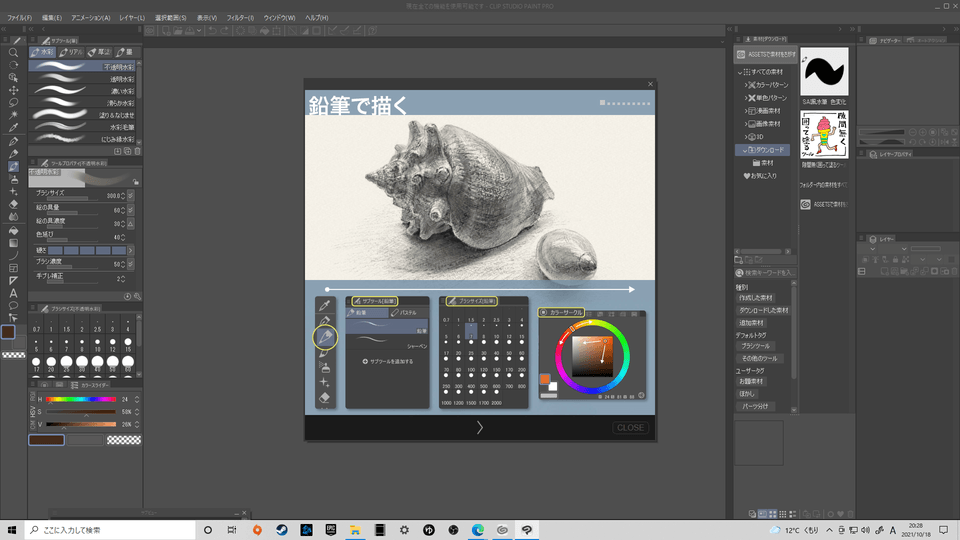The image size is (960, 540).
Task: Expand the カラーパターン material folder
Action: [746, 85]
